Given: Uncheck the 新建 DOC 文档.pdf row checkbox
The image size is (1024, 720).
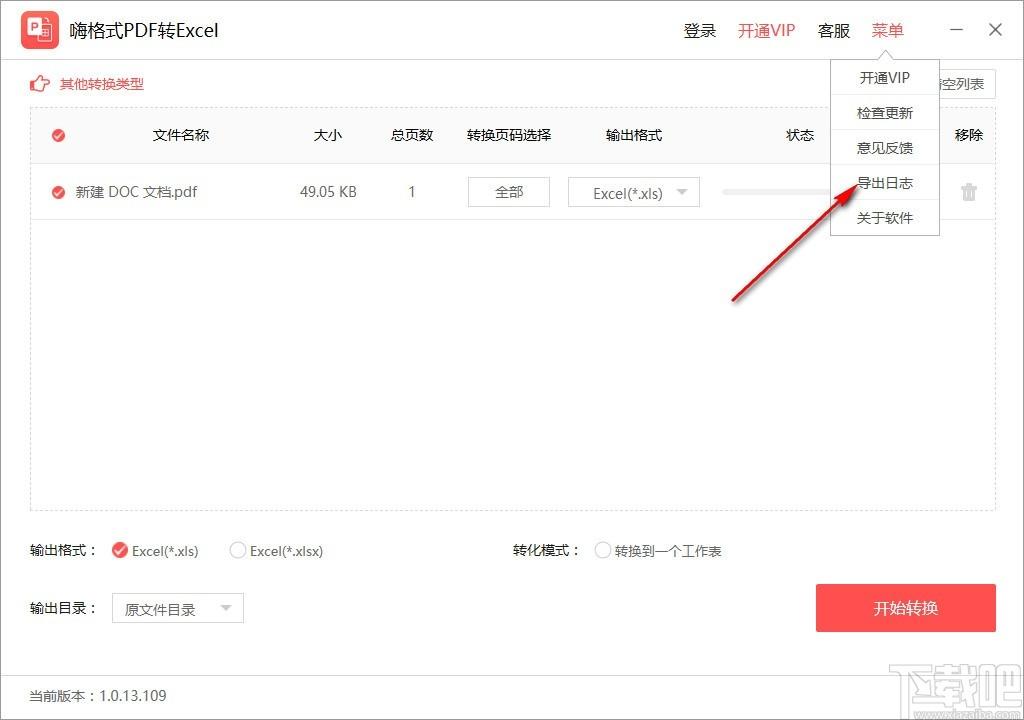Looking at the screenshot, I should [x=58, y=192].
